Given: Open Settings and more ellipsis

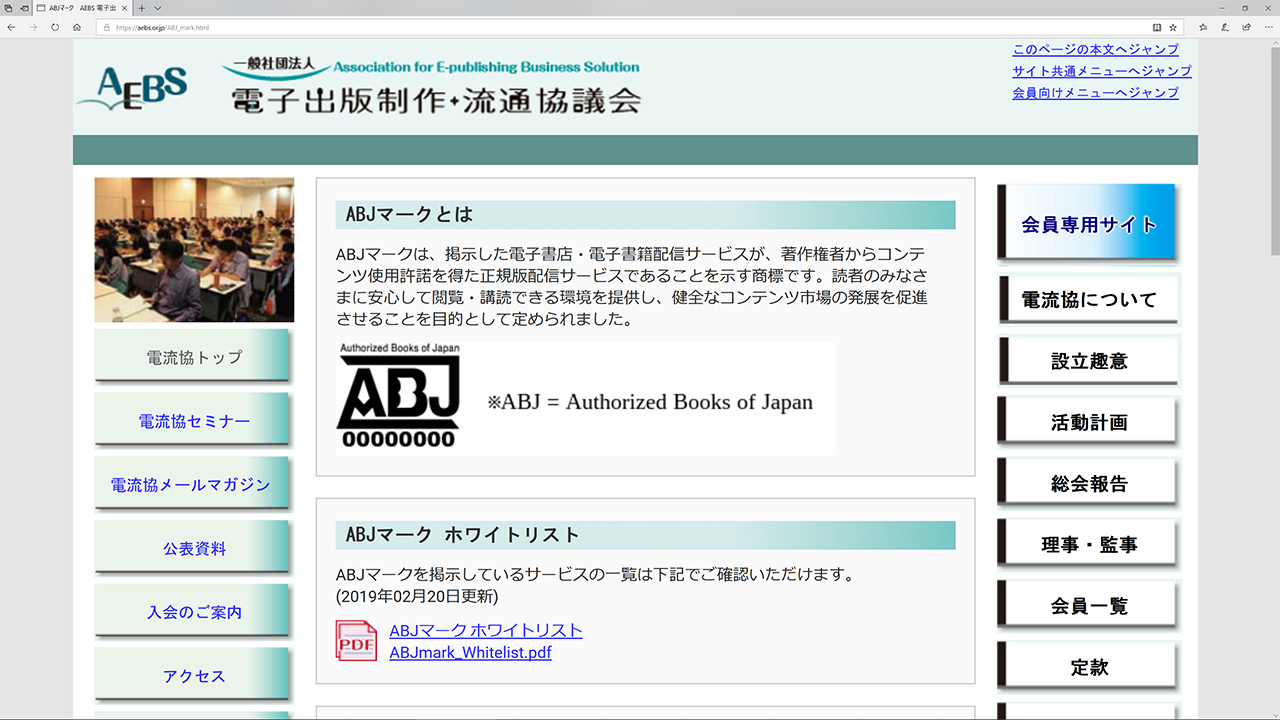Looking at the screenshot, I should click(1268, 27).
